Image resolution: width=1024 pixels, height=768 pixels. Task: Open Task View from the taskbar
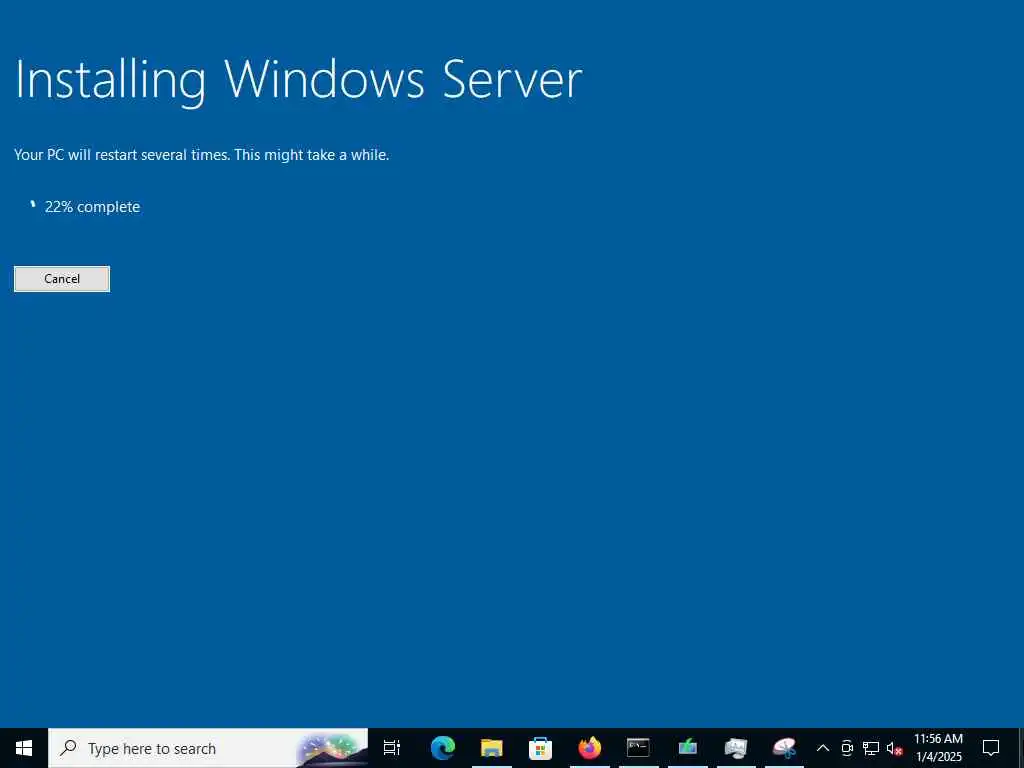tap(392, 748)
